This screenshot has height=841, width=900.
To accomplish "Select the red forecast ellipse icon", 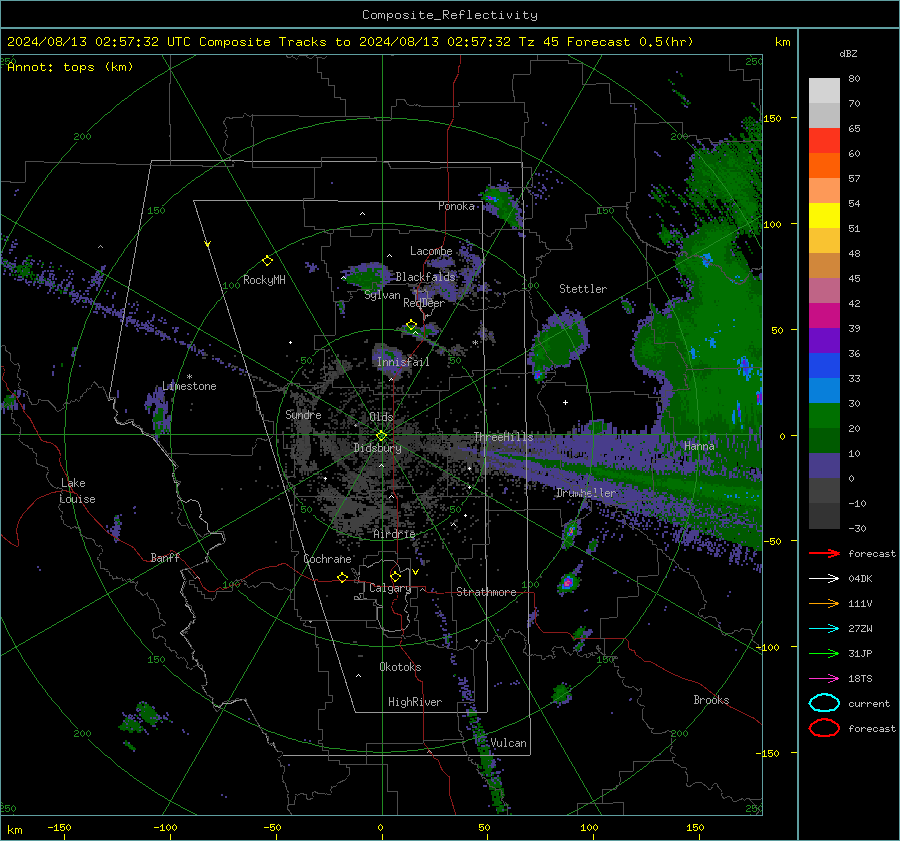I will coord(824,728).
